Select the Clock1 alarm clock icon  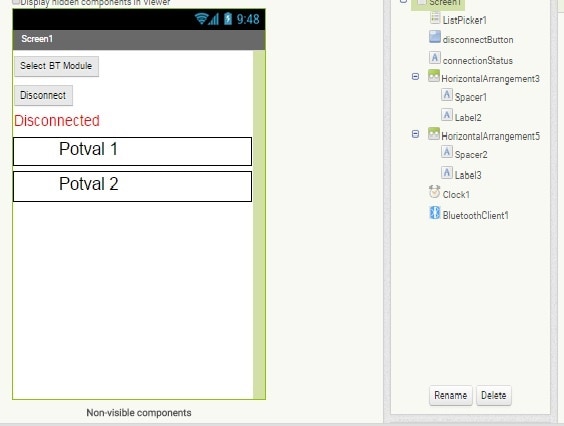tap(435, 192)
